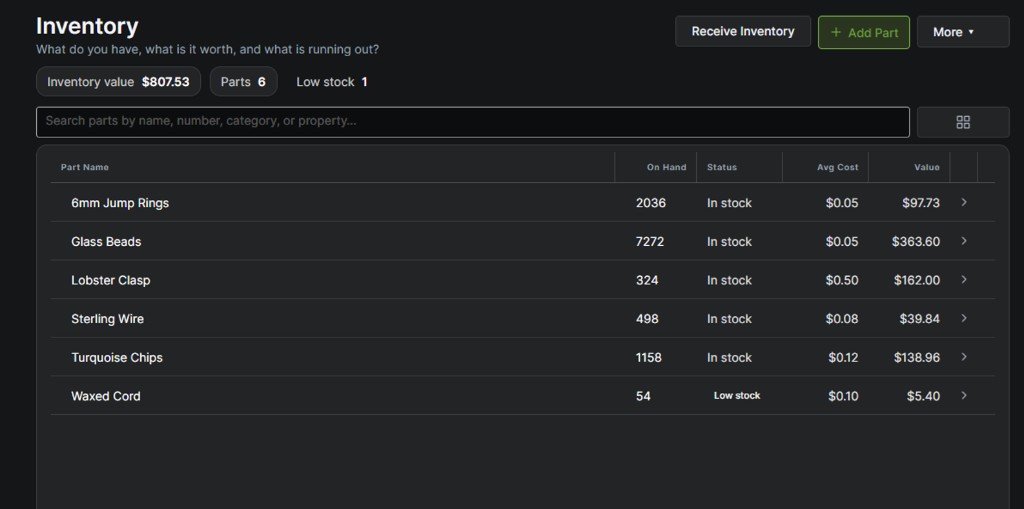
Task: Switch to grid view layout icon
Action: click(963, 122)
